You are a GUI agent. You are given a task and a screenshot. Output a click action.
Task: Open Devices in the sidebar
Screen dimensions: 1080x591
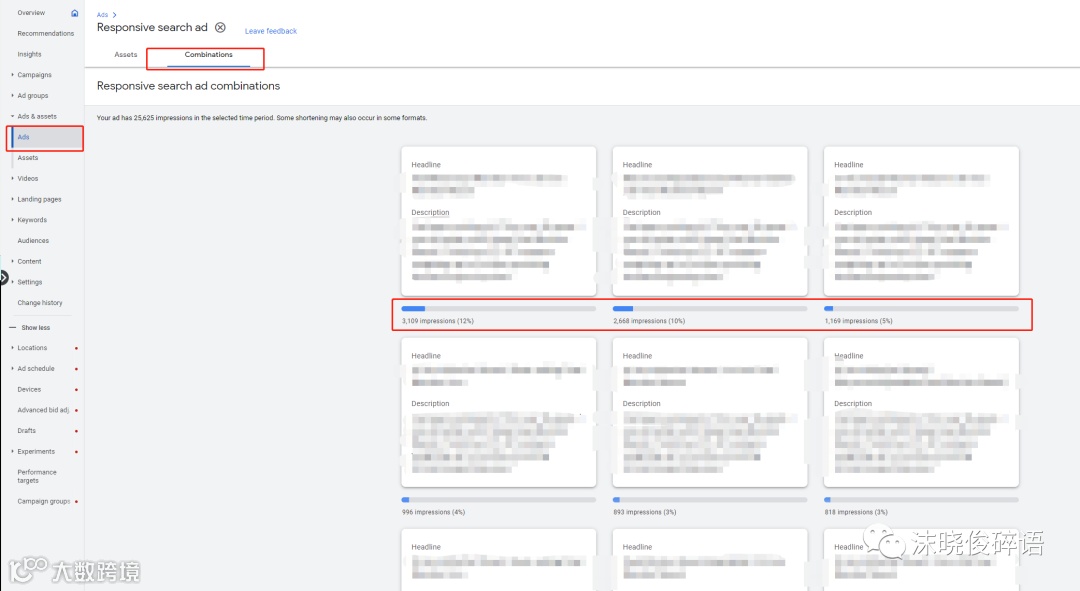(29, 389)
